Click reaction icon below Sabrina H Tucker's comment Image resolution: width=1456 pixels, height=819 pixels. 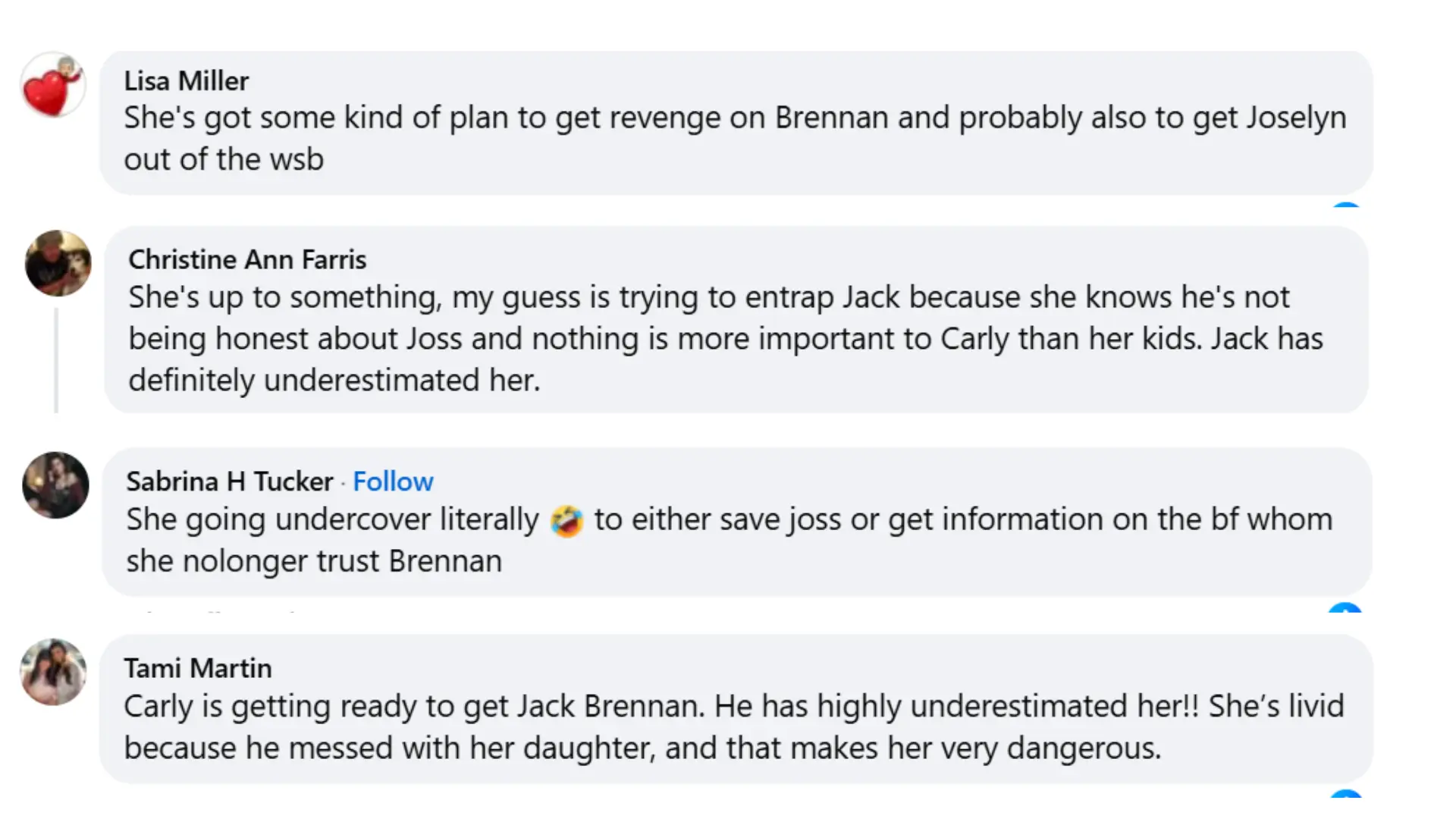(x=1345, y=607)
